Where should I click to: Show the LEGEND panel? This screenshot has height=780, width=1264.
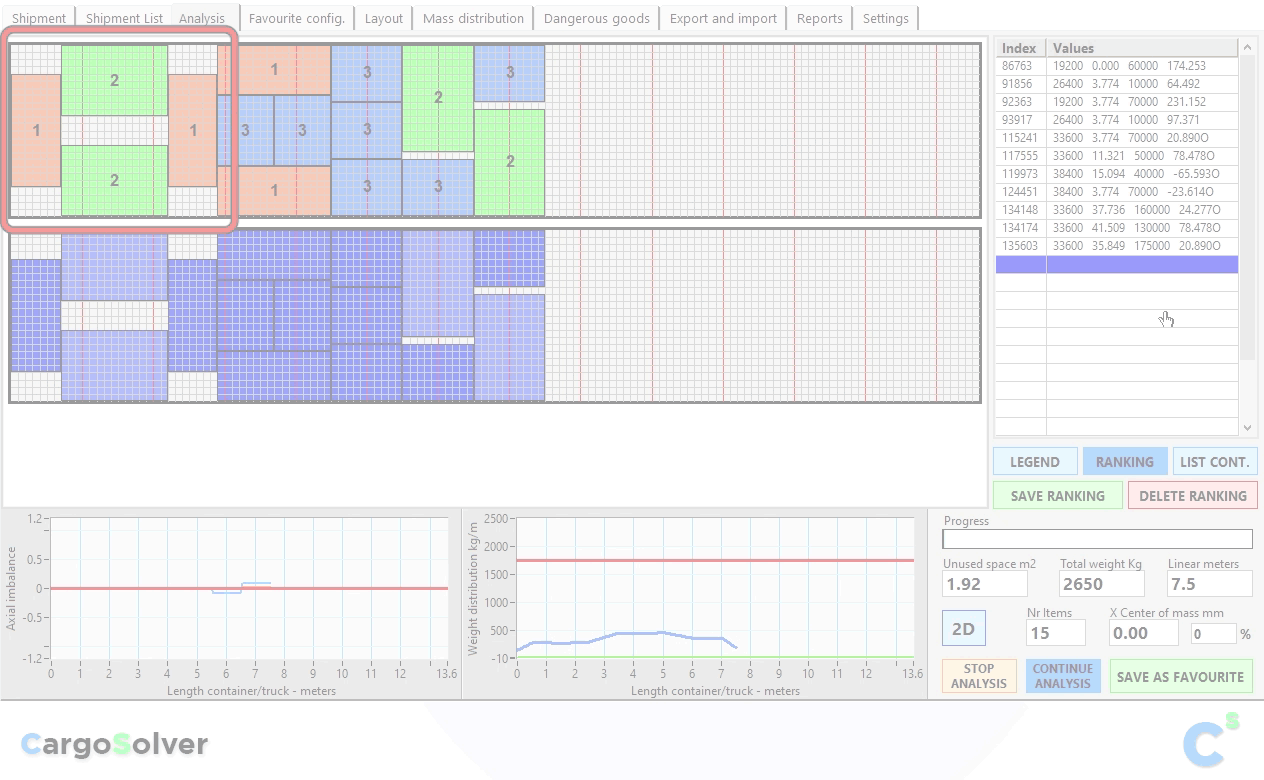(1034, 462)
